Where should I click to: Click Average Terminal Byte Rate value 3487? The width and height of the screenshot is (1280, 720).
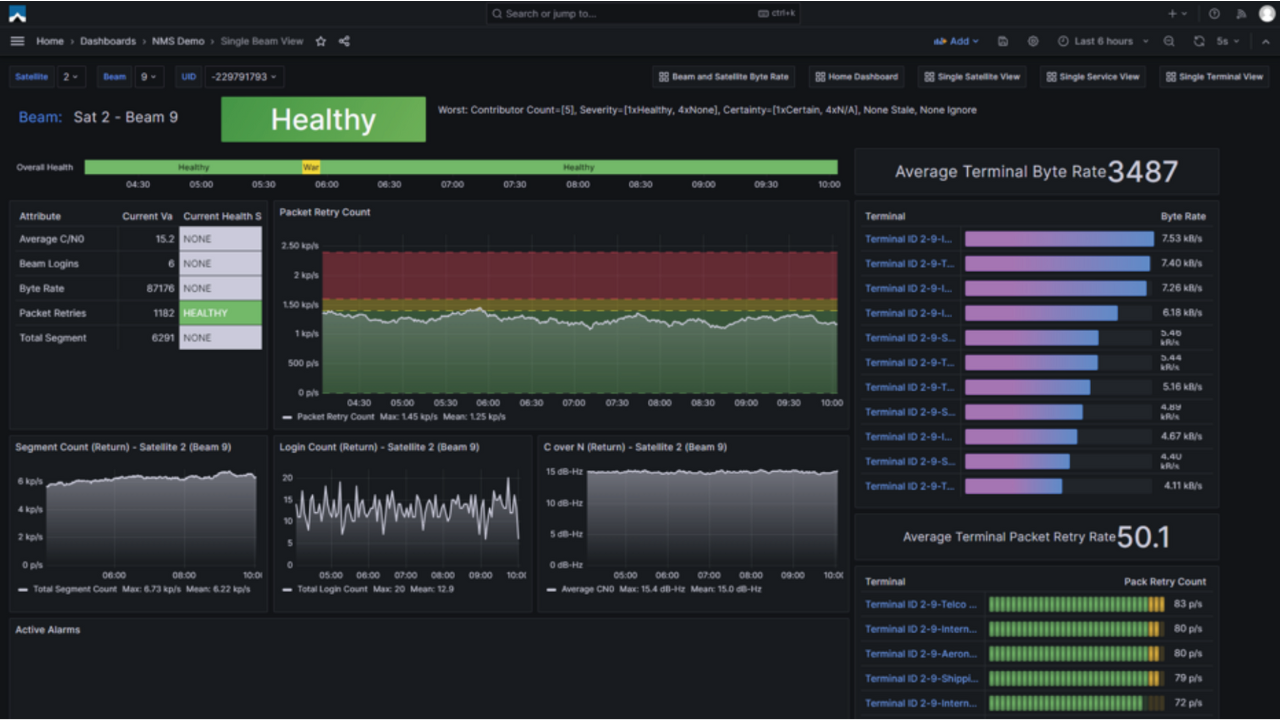point(1143,172)
